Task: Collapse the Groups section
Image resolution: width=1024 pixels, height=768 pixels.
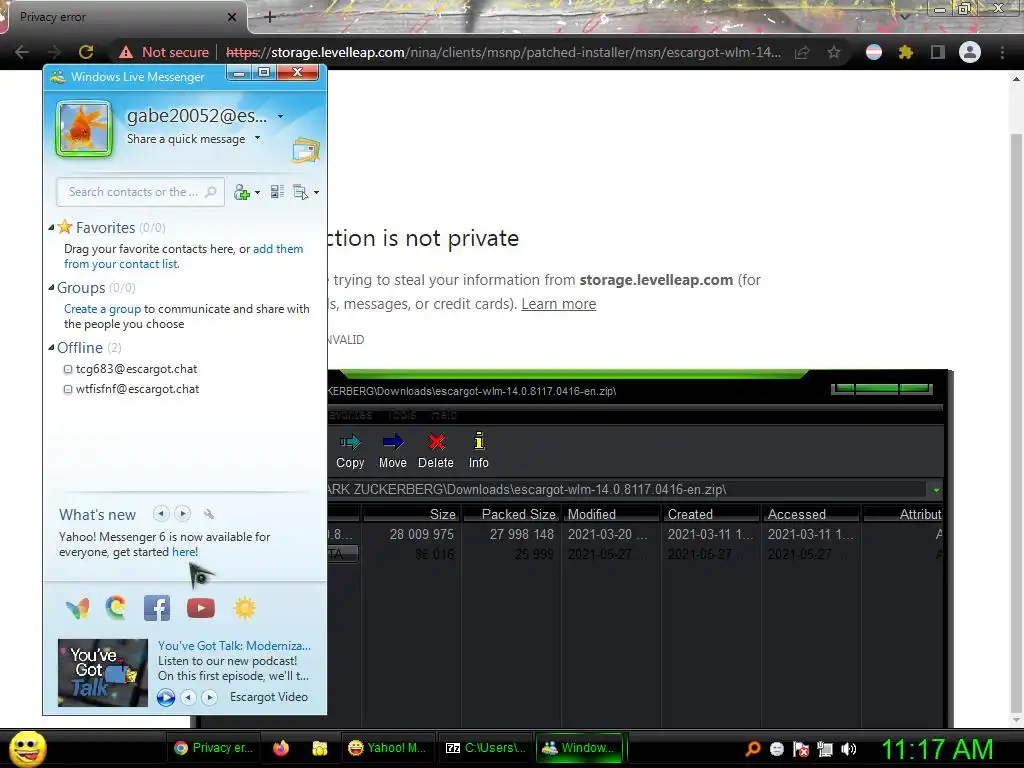Action: (x=51, y=287)
